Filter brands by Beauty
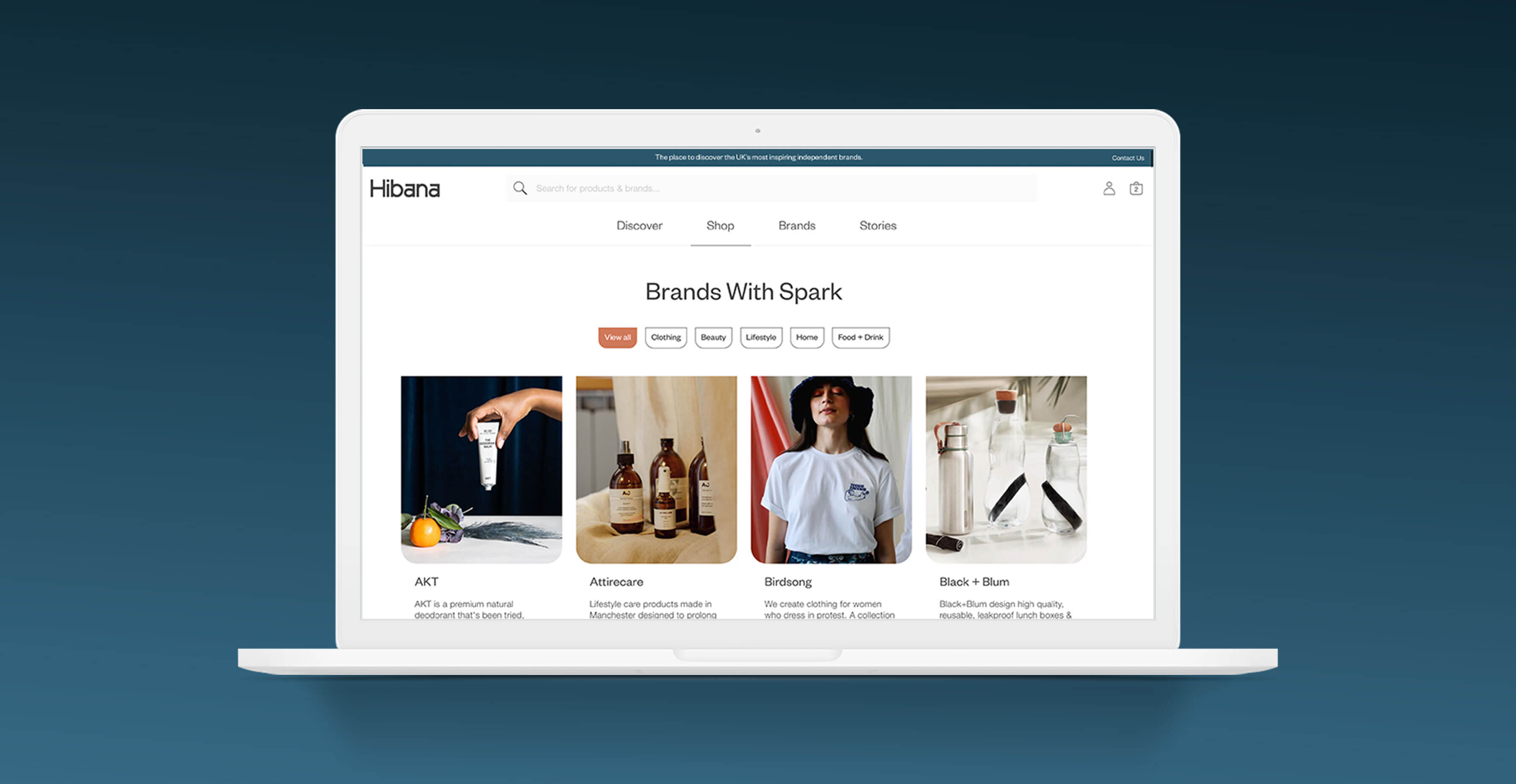1516x784 pixels. tap(713, 337)
